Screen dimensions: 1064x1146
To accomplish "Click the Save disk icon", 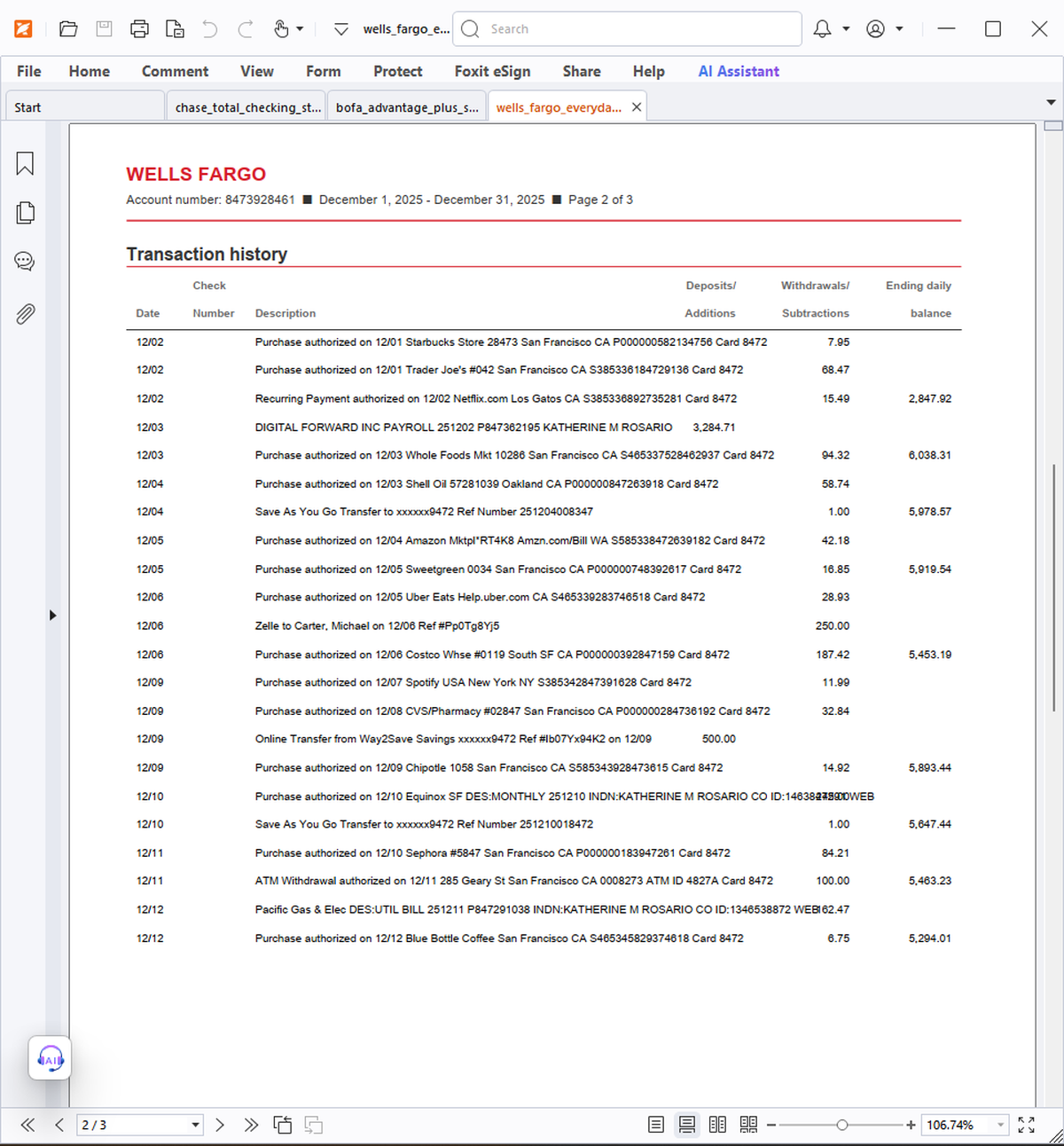I will [104, 29].
